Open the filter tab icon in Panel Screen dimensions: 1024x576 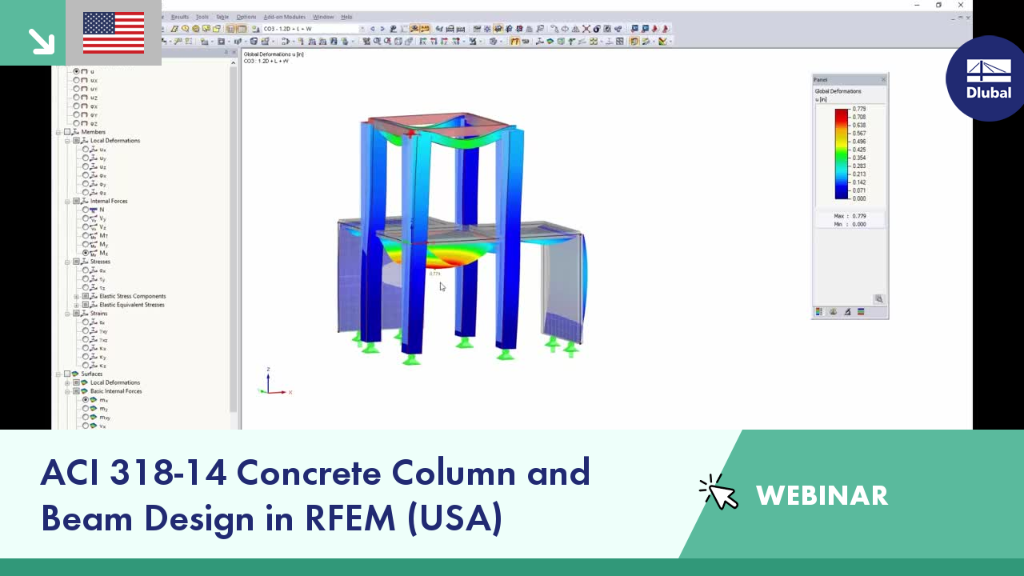click(x=847, y=312)
